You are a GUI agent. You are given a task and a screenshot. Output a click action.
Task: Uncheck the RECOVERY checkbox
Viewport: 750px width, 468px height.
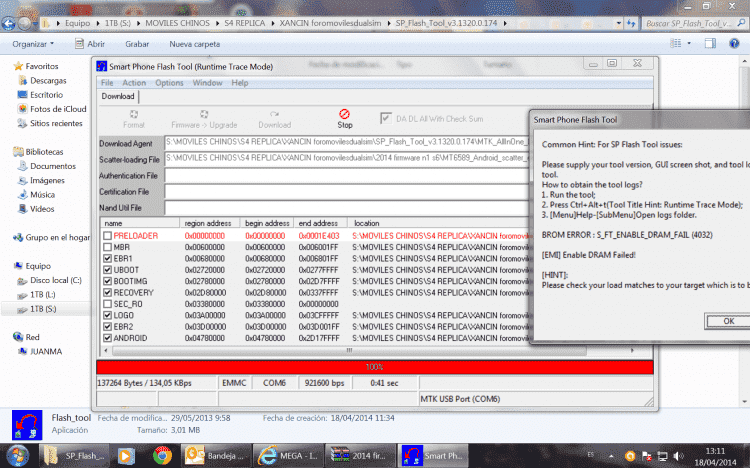click(107, 293)
